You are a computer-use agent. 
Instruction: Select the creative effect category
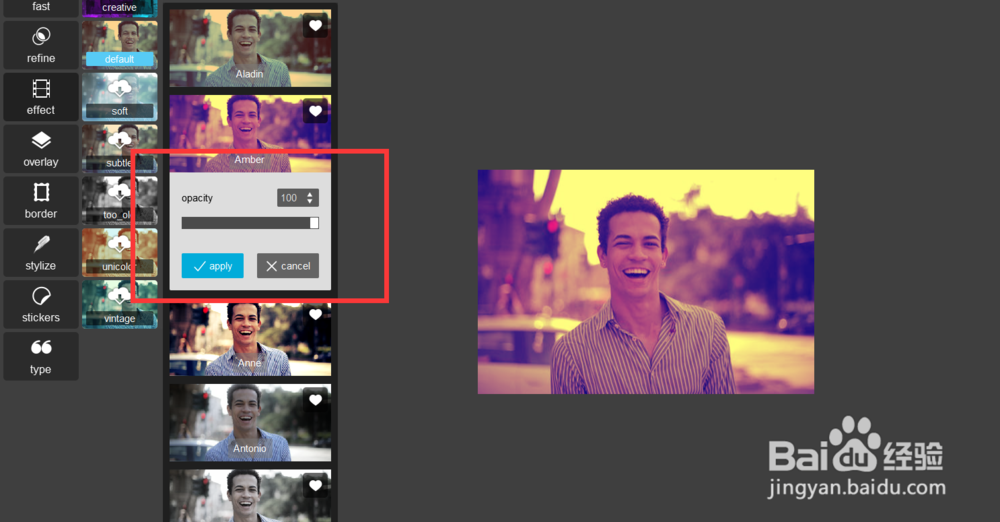119,8
